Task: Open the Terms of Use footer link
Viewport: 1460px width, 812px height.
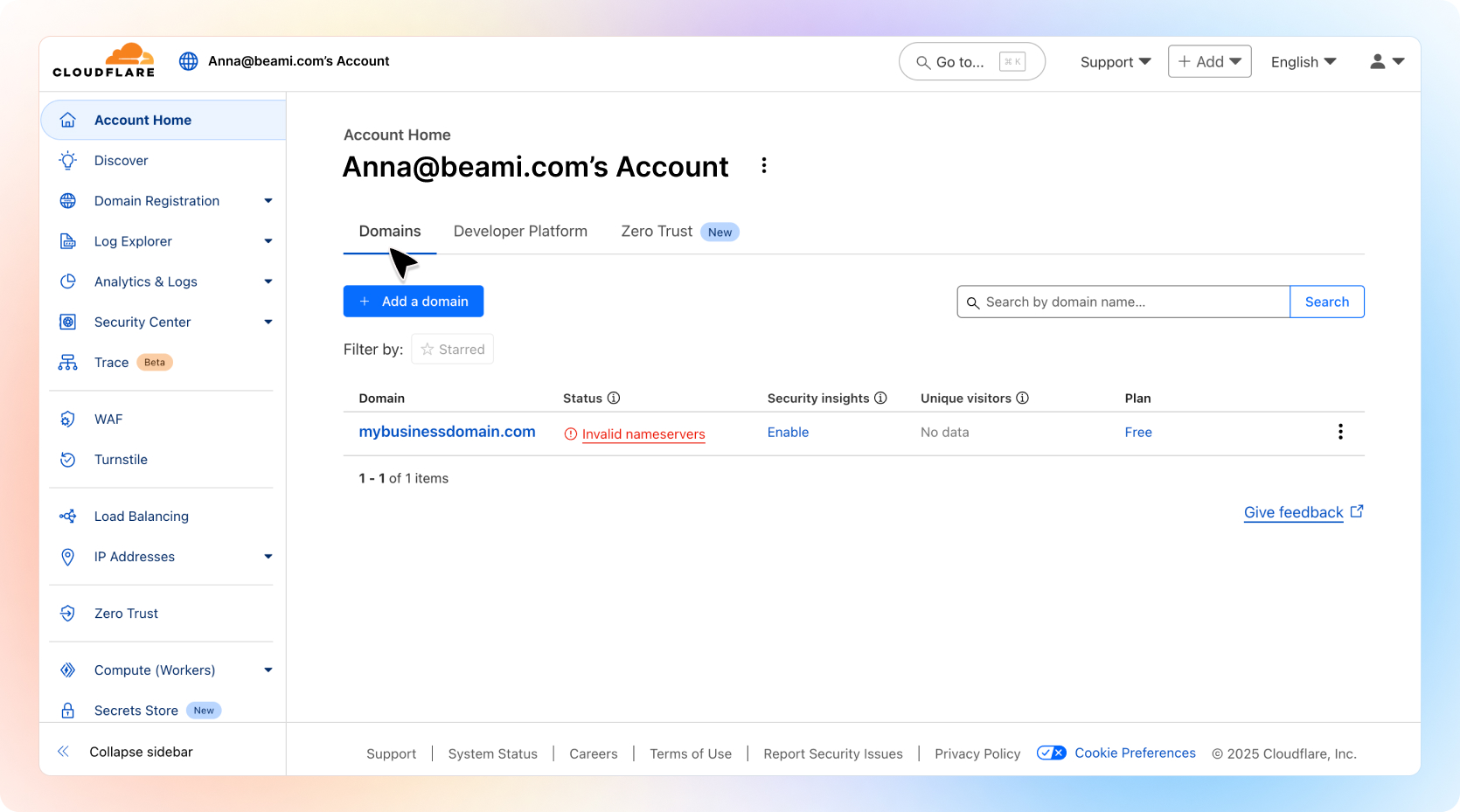Action: click(x=691, y=753)
